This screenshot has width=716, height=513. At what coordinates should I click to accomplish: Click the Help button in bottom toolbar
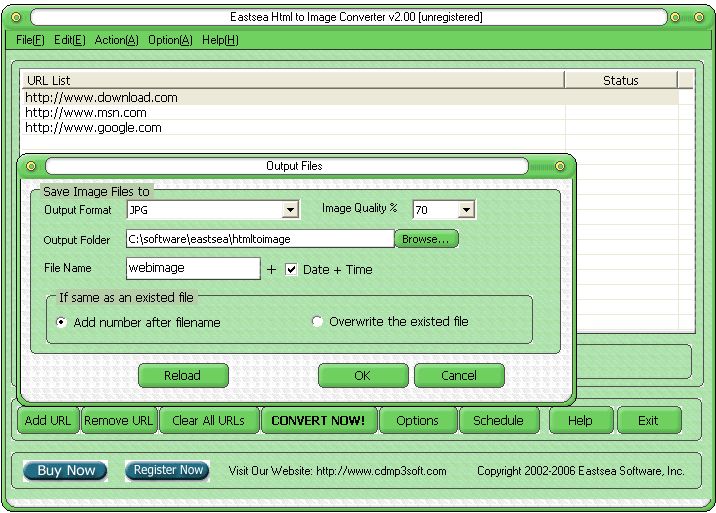click(x=580, y=420)
